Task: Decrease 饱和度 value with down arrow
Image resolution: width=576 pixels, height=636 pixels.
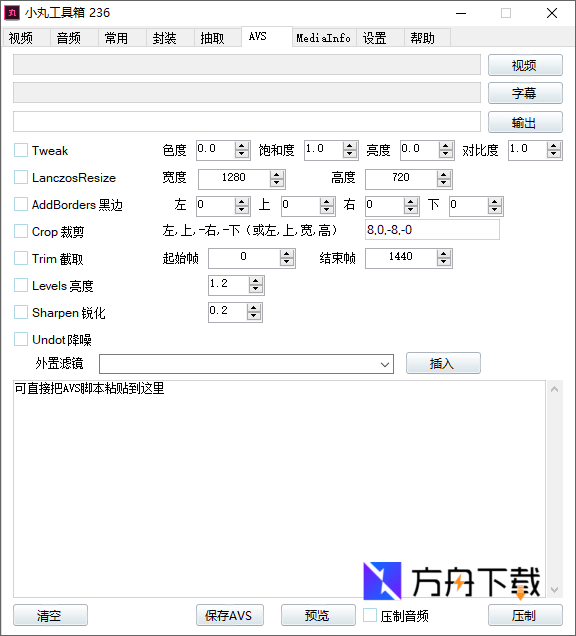Action: (x=349, y=154)
